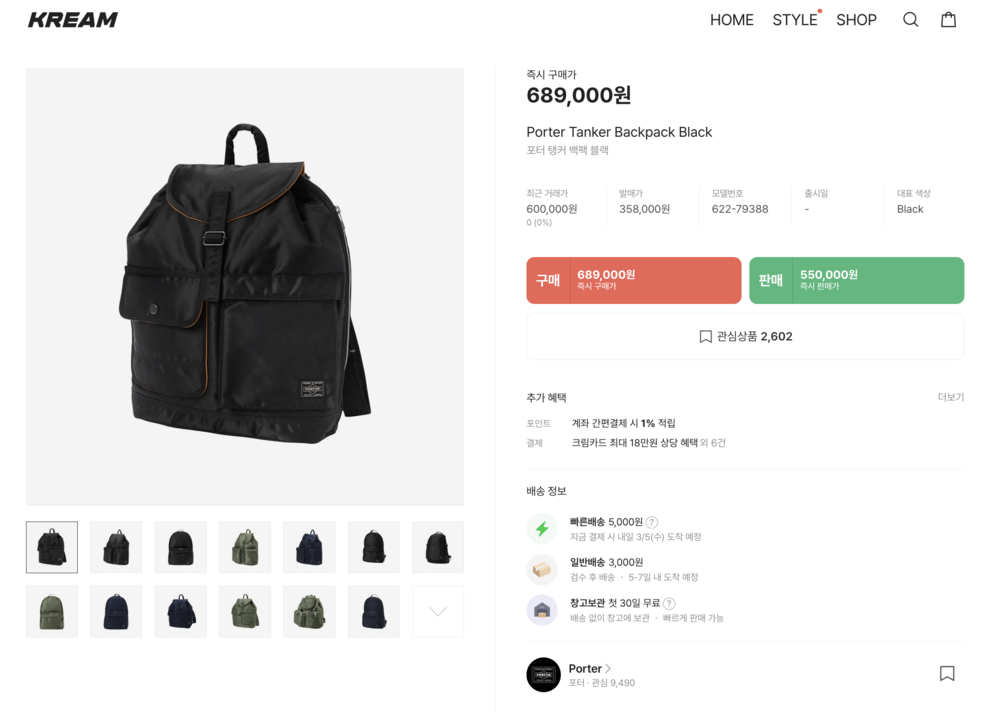Image resolution: width=1000 pixels, height=713 pixels.
Task: Select the olive green backpack thumbnail in first row
Action: tap(245, 547)
